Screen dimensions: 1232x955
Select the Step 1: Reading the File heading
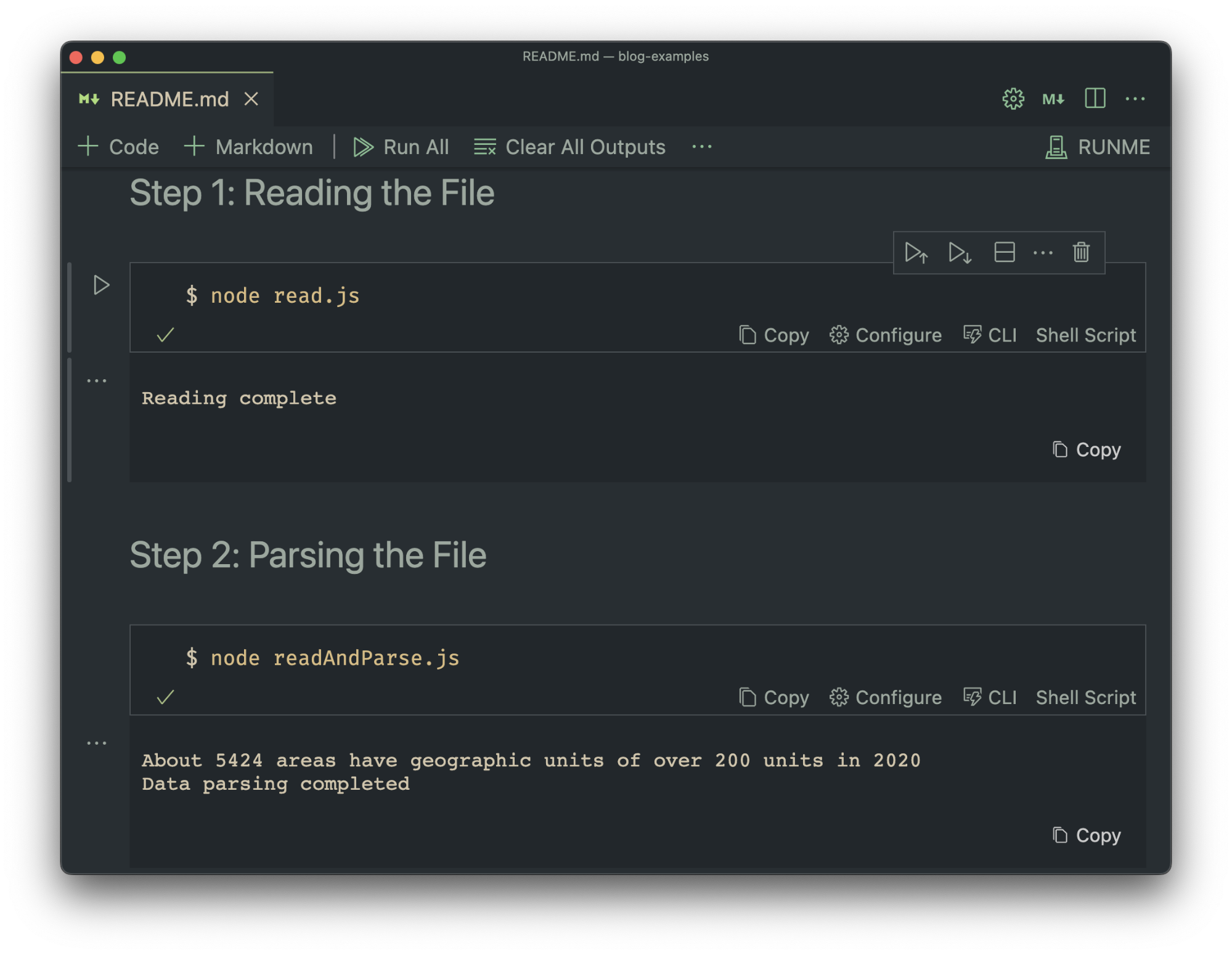(312, 192)
